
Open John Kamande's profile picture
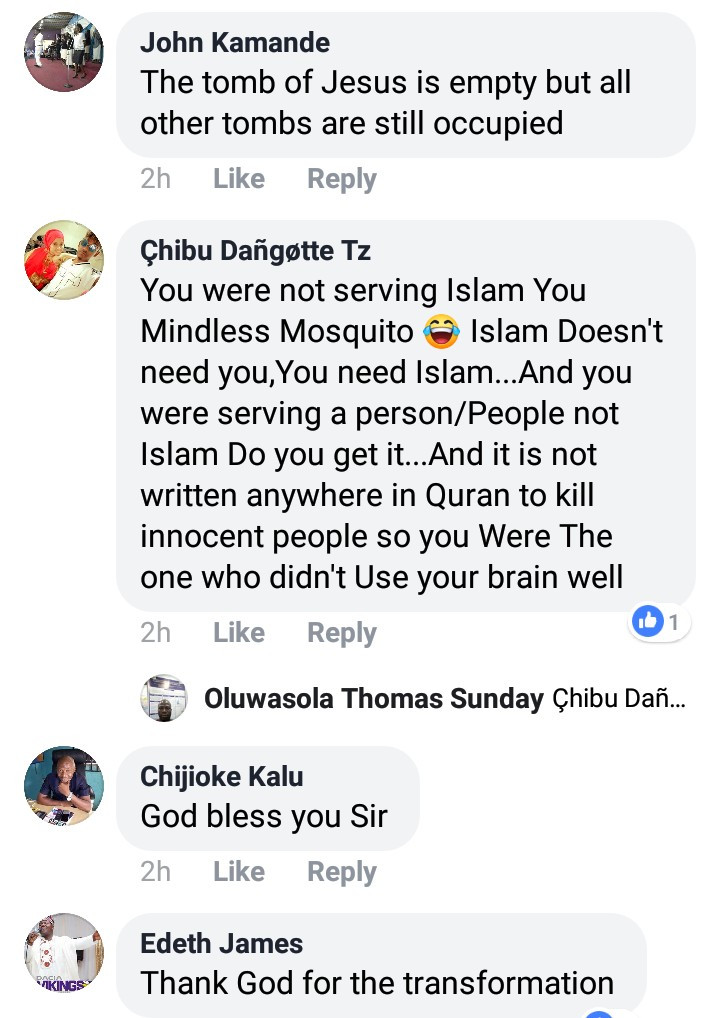tap(64, 52)
